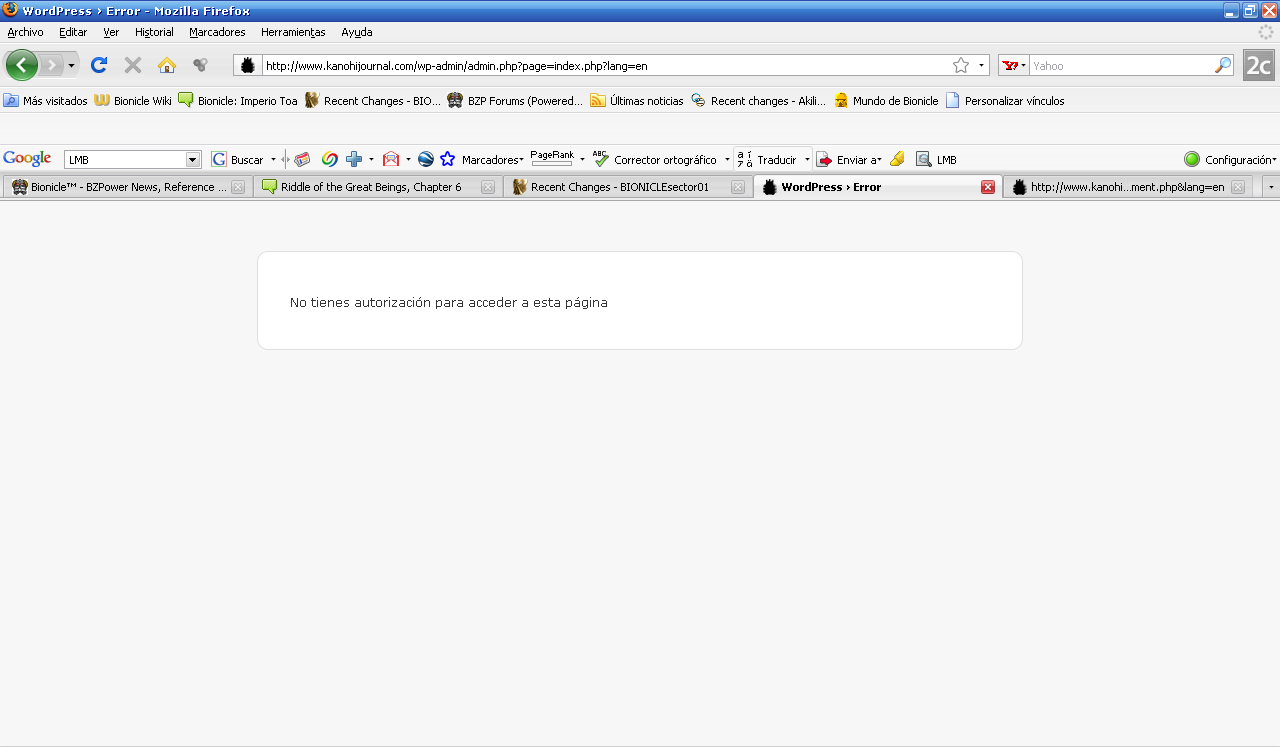Open the Últimas noticias feed bookmark

pos(637,100)
